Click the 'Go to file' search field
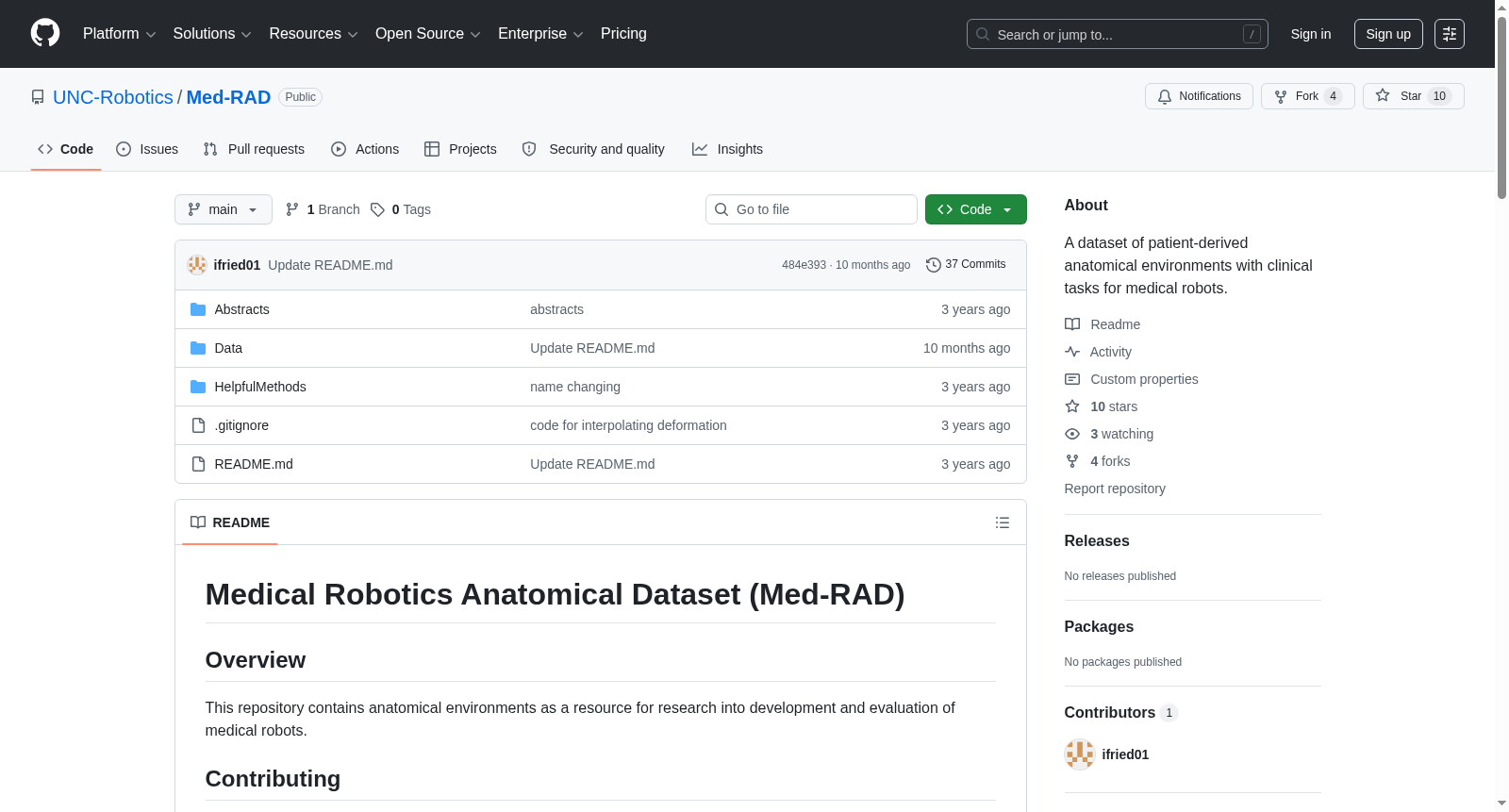This screenshot has width=1509, height=812. coord(811,209)
